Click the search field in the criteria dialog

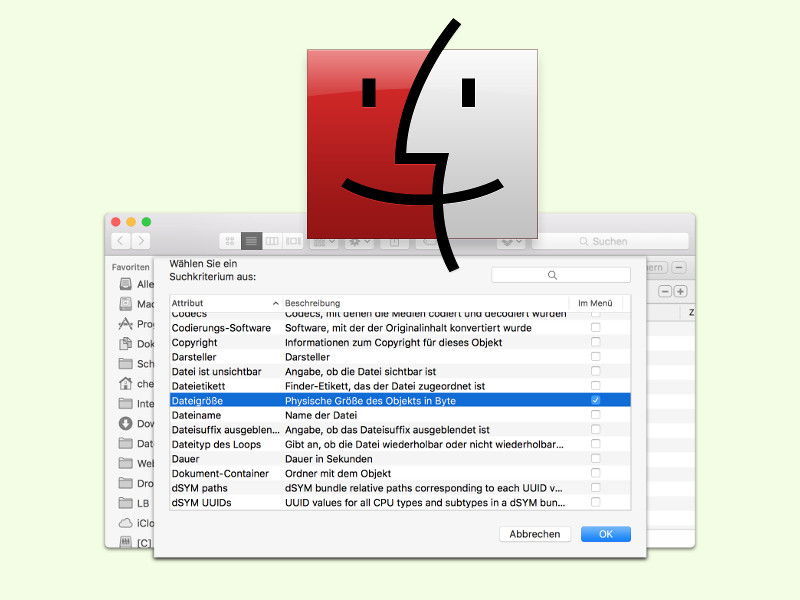click(x=561, y=275)
